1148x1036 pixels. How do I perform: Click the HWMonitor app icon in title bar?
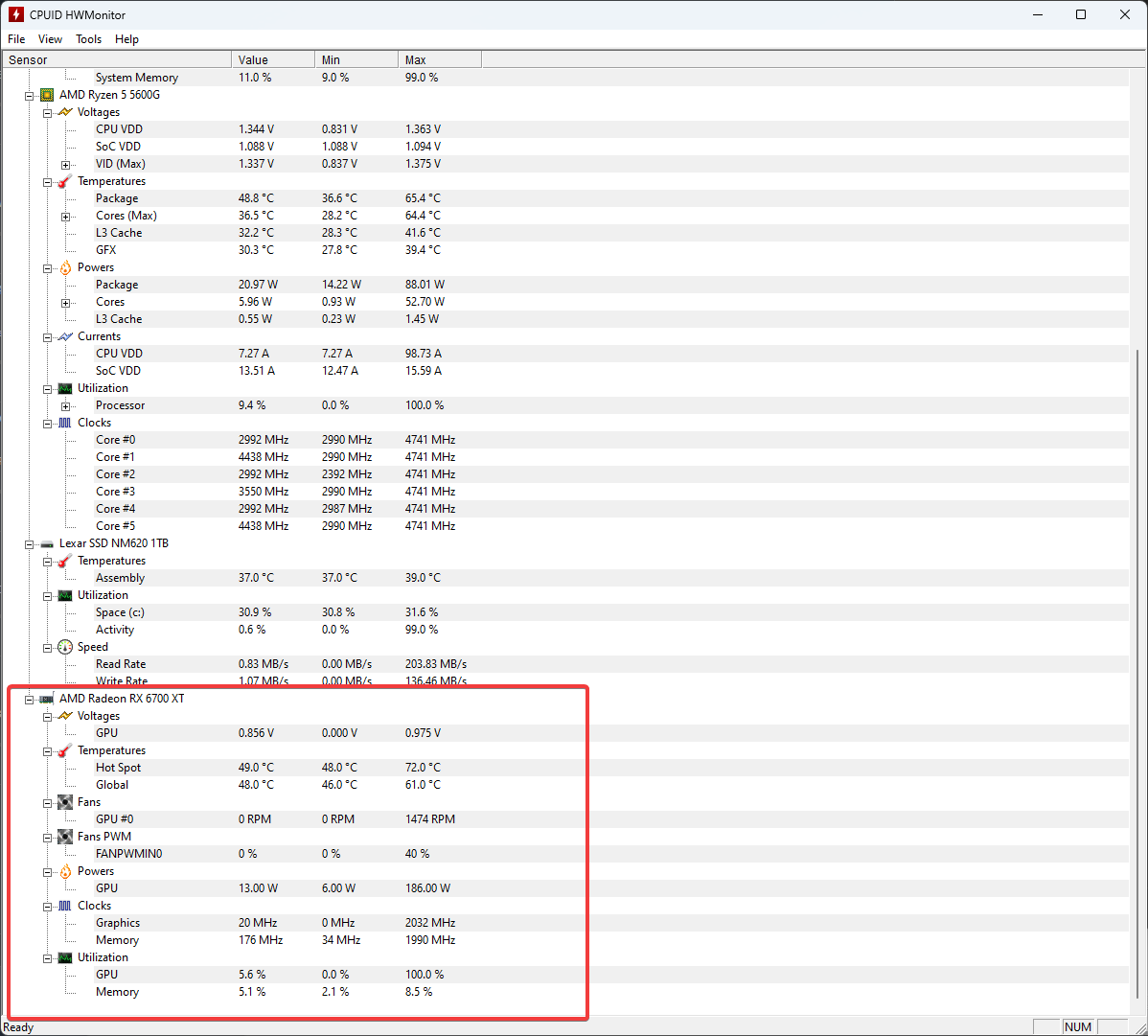coord(16,14)
